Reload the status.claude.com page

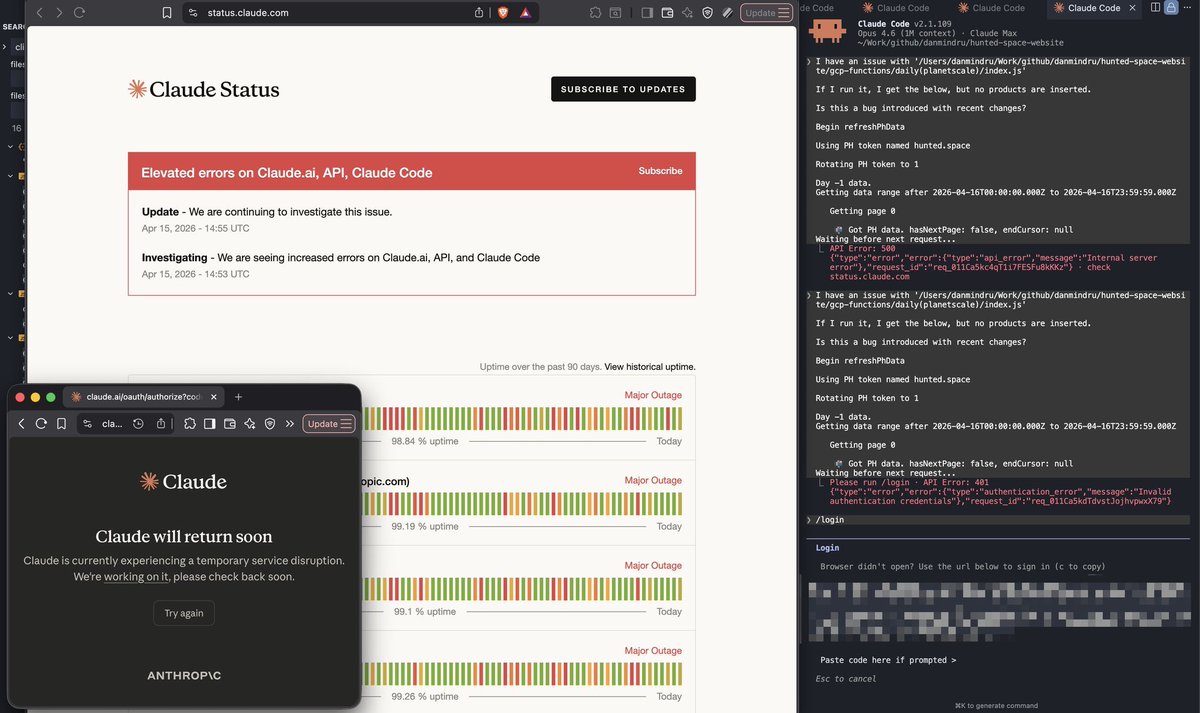pyautogui.click(x=79, y=12)
